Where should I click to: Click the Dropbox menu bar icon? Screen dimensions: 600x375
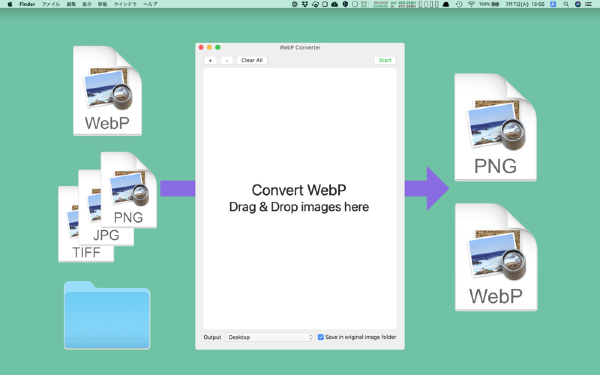coord(305,4)
